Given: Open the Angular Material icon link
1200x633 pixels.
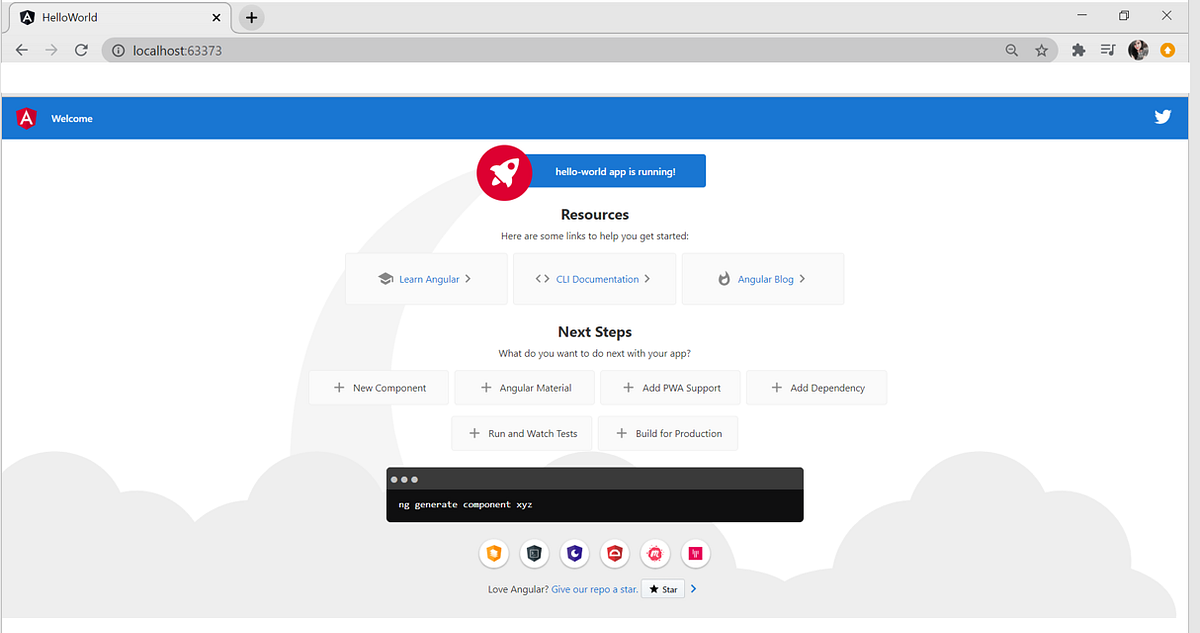Looking at the screenshot, I should 494,553.
